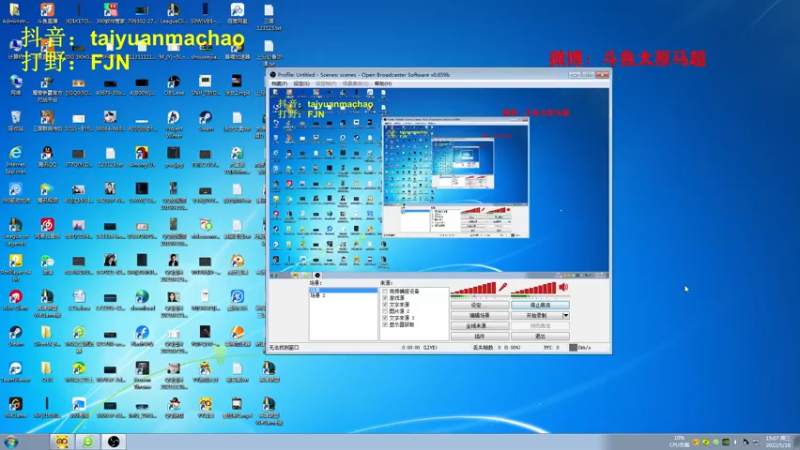
Task: Select the highlighted first scene in list
Action: coord(343,290)
